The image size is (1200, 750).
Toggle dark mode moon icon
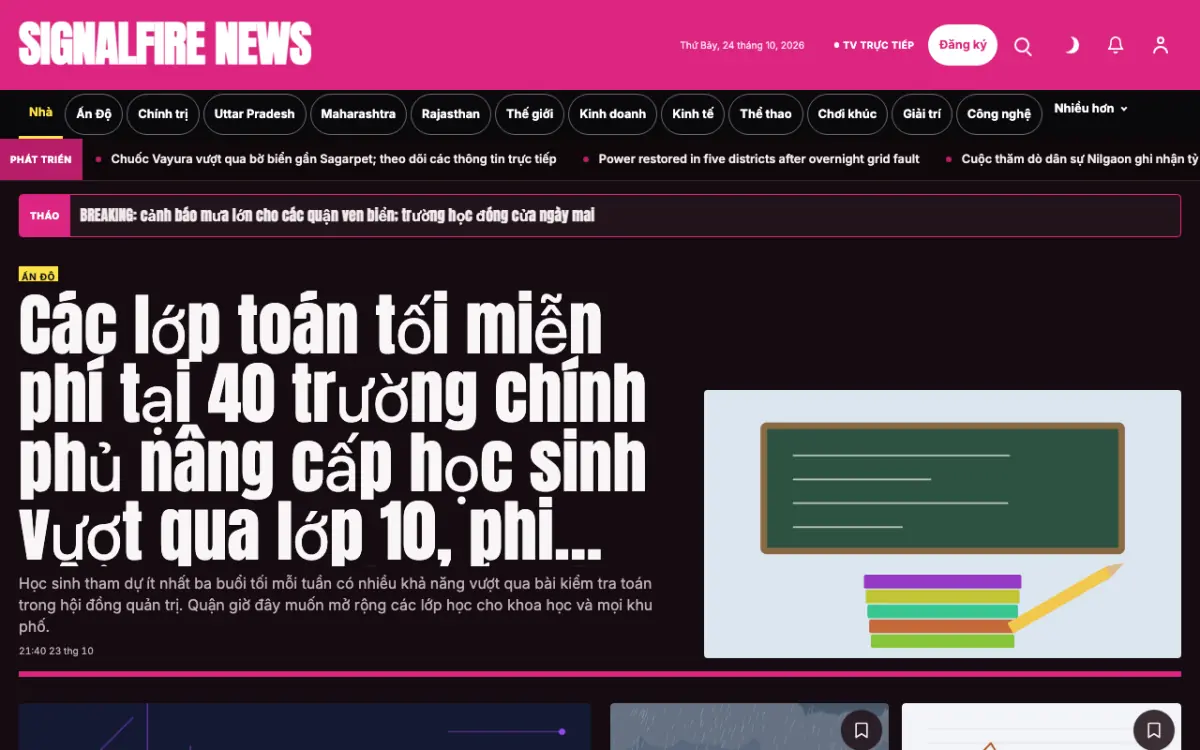tap(1071, 46)
